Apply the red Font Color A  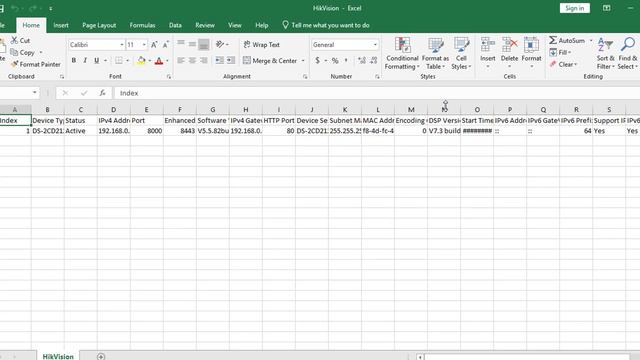(x=159, y=60)
